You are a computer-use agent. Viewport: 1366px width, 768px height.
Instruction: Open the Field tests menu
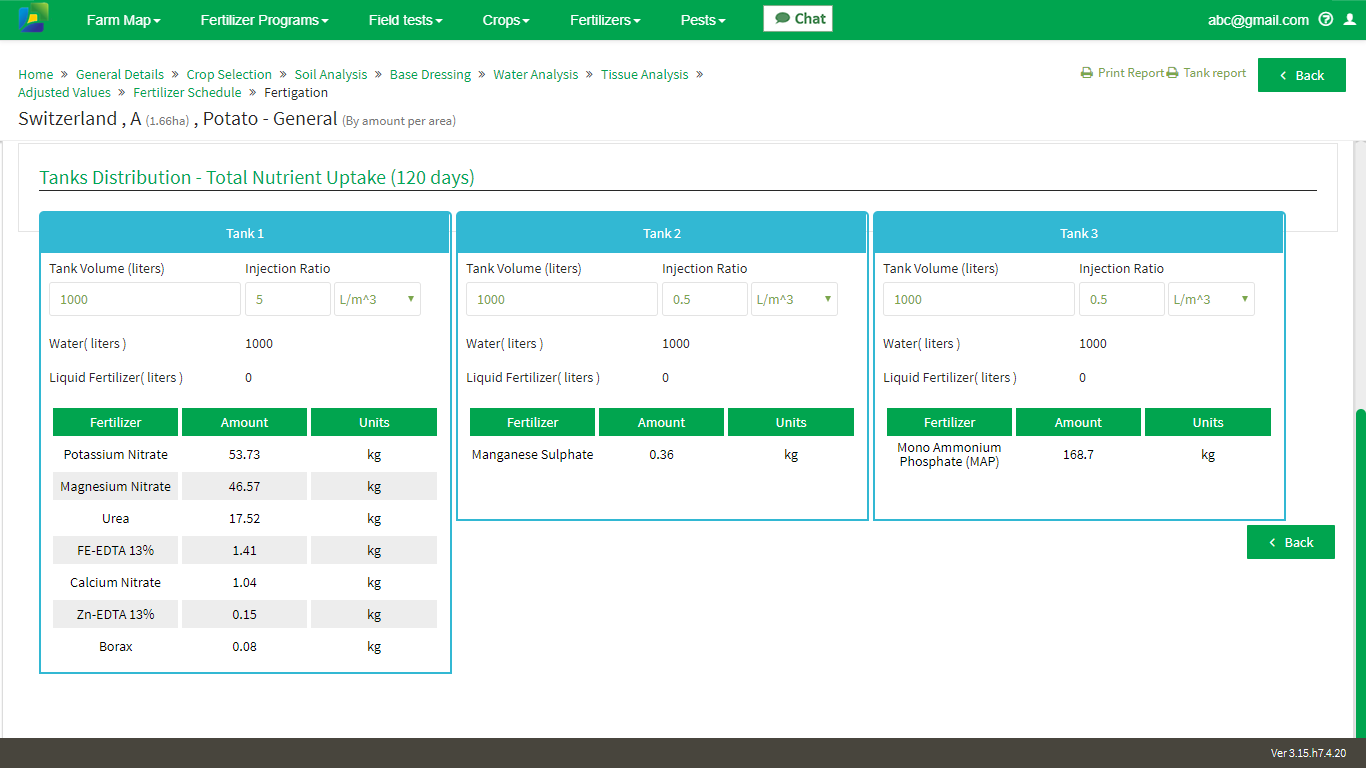(405, 20)
